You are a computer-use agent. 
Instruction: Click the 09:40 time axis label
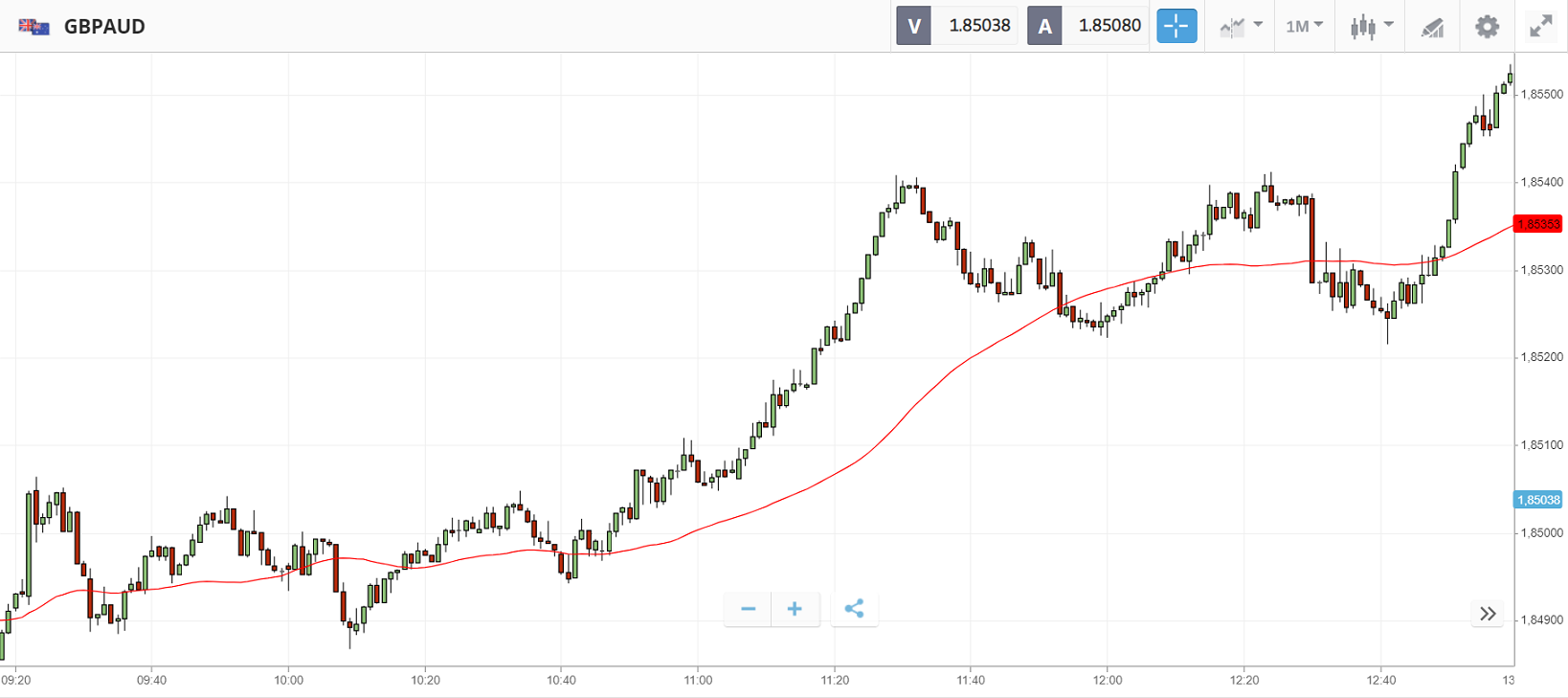[x=151, y=680]
